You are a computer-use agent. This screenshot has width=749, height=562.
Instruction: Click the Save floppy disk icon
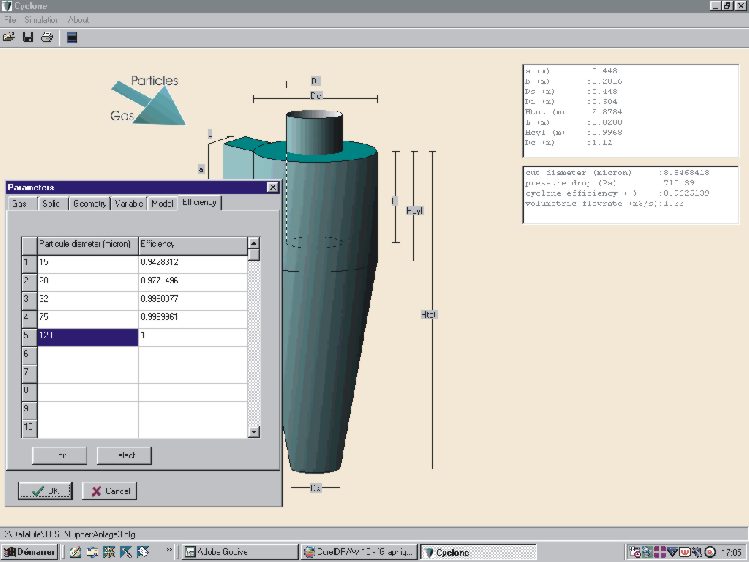click(x=28, y=38)
